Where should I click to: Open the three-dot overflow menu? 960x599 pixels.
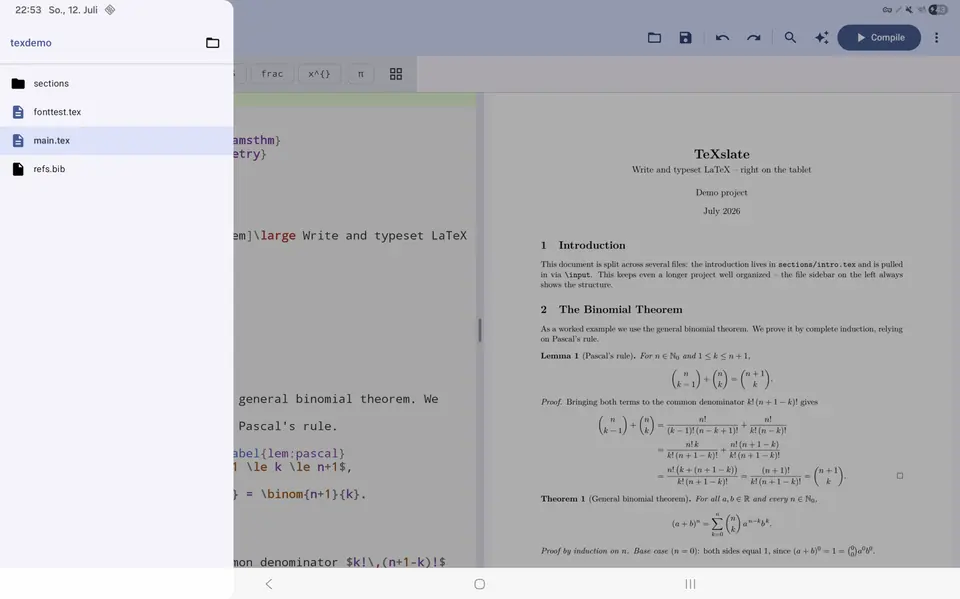[x=936, y=38]
